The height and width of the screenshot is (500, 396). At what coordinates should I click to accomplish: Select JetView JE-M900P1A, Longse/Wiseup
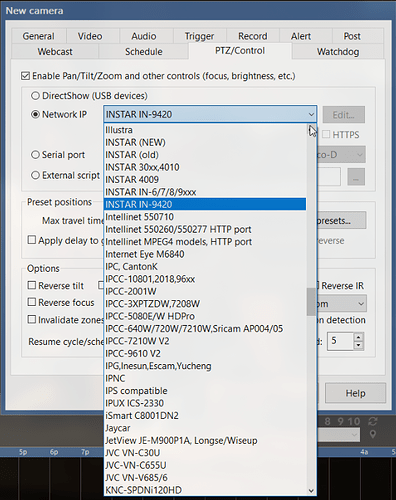(205, 441)
